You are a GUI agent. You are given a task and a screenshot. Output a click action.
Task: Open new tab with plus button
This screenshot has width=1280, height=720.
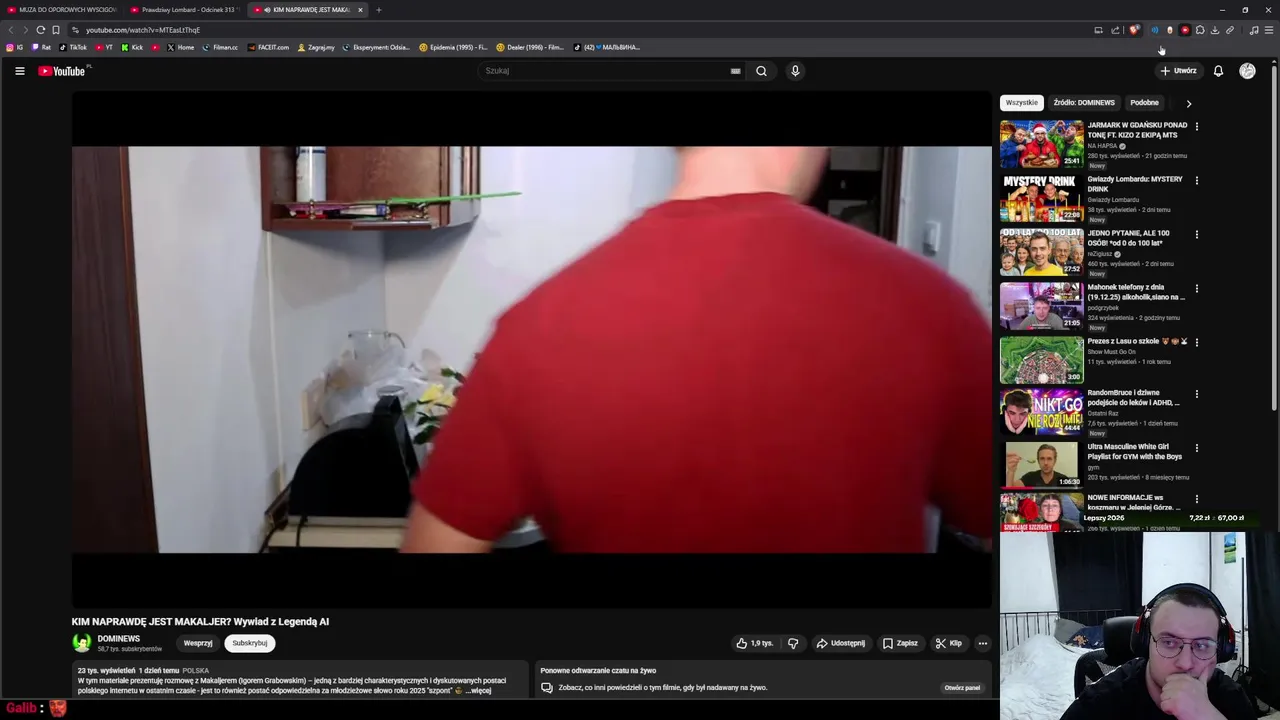tap(378, 10)
